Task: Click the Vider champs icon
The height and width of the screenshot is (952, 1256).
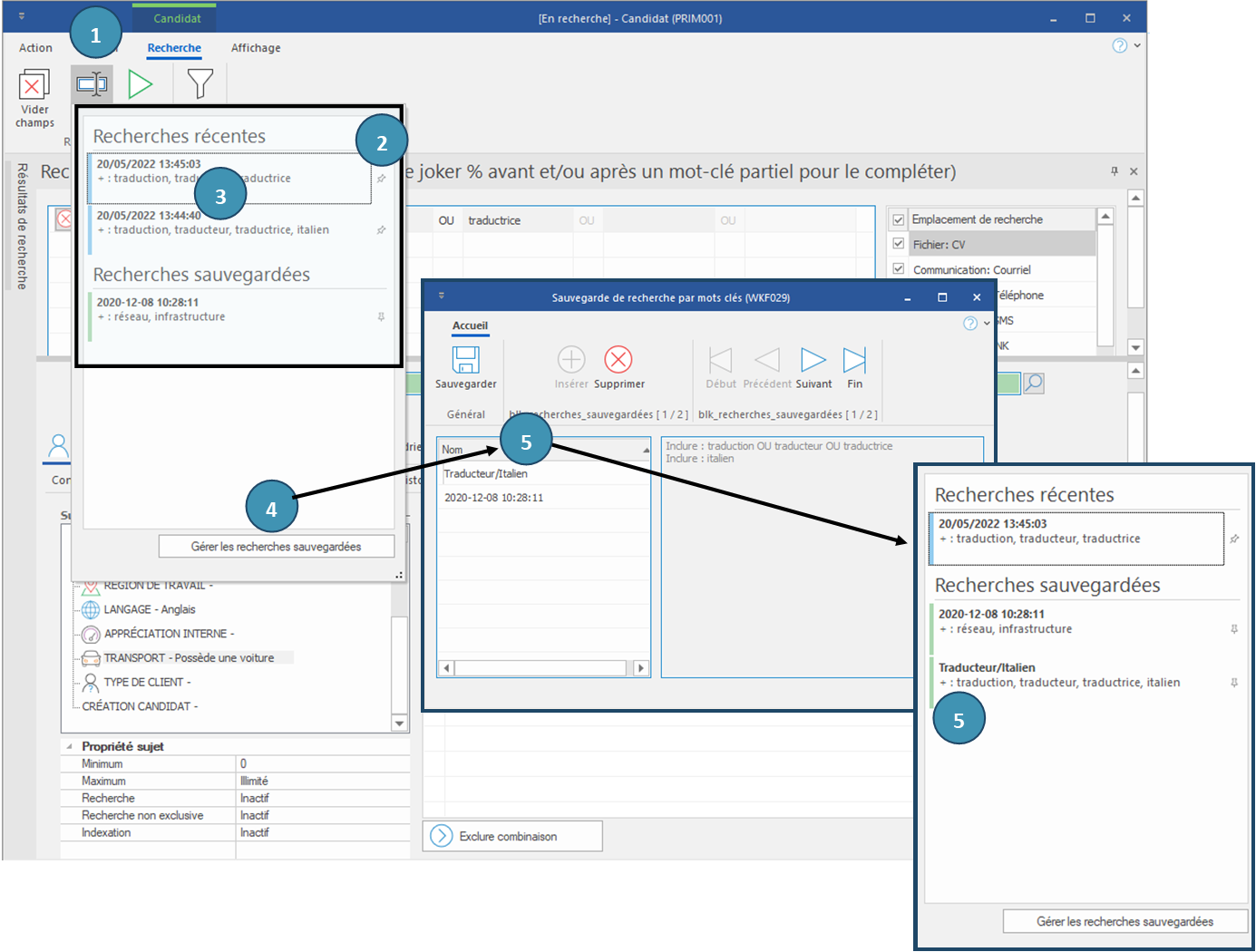Action: [34, 86]
